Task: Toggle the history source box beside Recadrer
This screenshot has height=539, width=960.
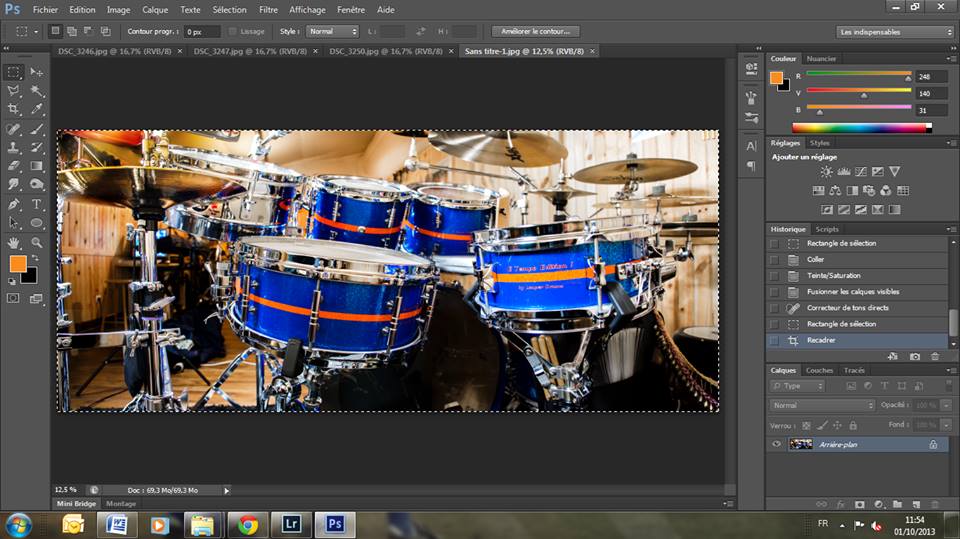Action: tap(774, 340)
